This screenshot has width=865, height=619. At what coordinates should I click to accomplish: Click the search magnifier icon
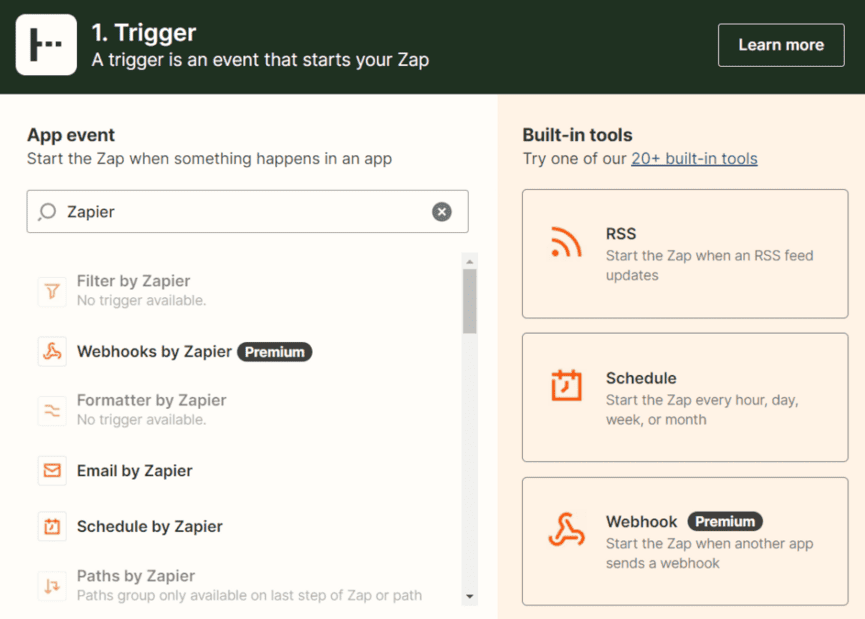pyautogui.click(x=47, y=212)
